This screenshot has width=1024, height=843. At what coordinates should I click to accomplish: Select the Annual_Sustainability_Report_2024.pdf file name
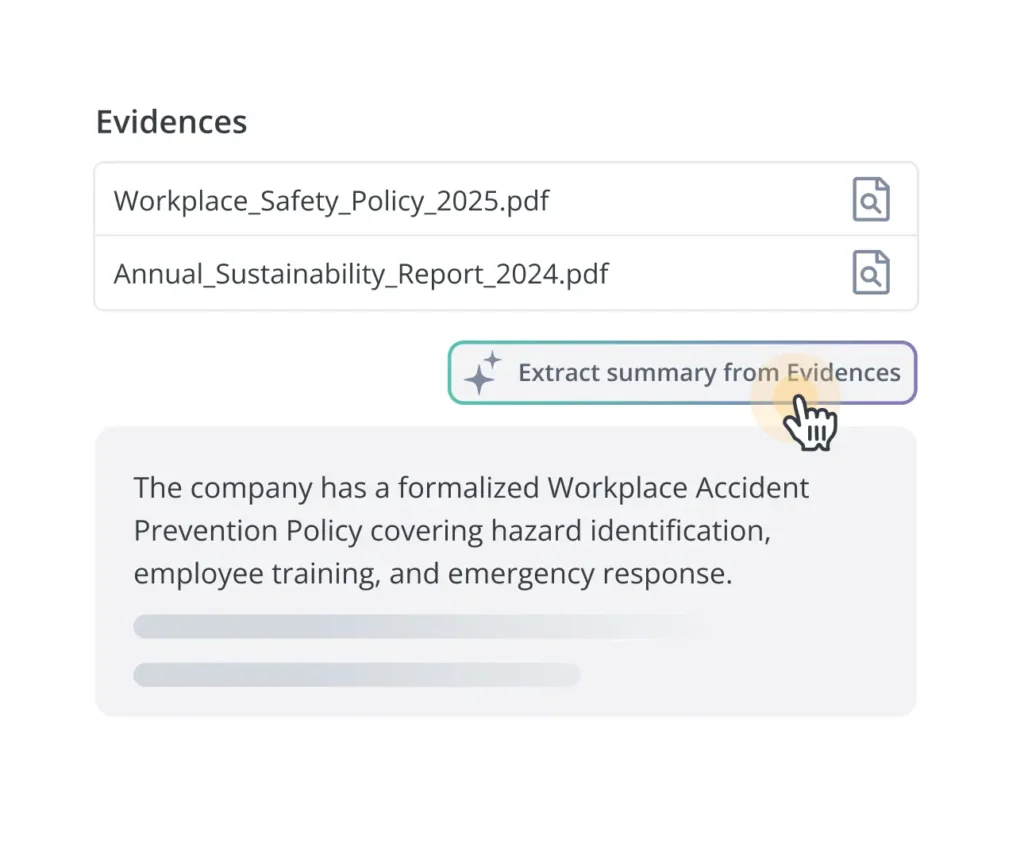tap(361, 273)
